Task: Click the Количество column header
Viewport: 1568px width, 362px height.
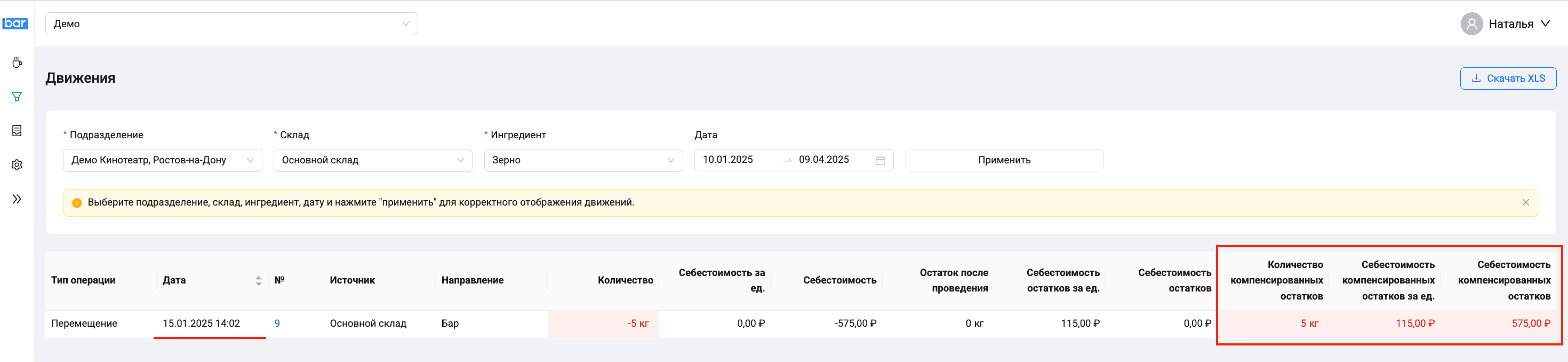Action: pos(625,280)
